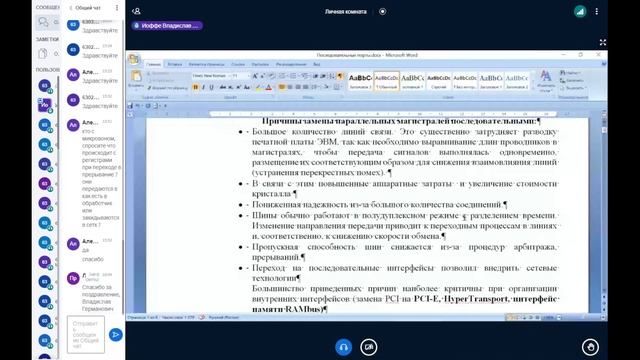This screenshot has width=640, height=360.
Task: Apply a numbered list
Action: click(x=293, y=76)
